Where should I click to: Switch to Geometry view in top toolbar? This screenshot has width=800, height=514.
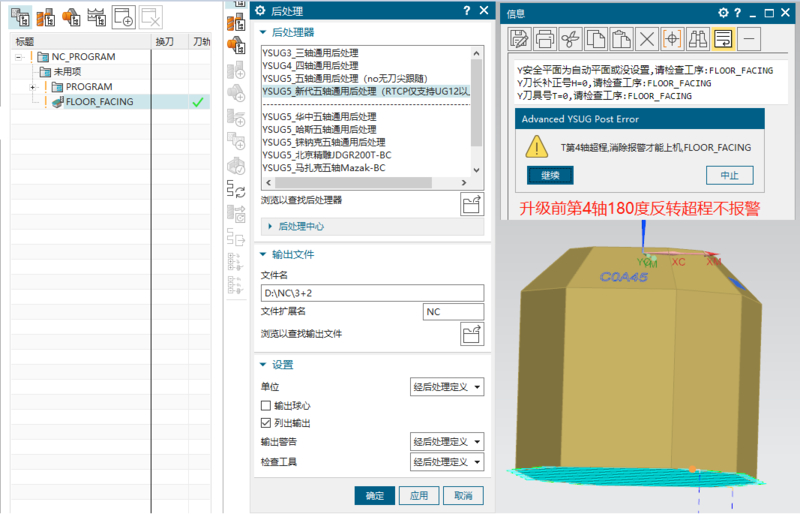click(x=71, y=17)
